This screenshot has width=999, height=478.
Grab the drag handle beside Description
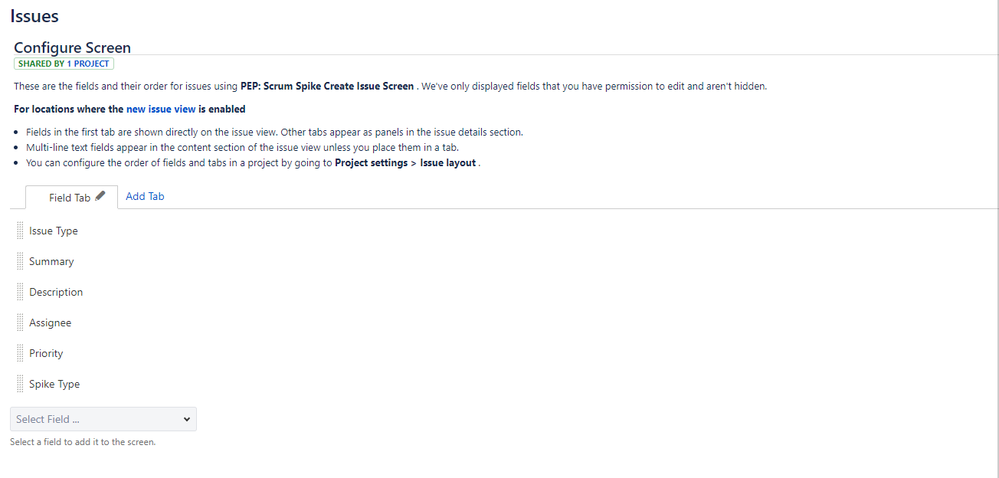(20, 292)
